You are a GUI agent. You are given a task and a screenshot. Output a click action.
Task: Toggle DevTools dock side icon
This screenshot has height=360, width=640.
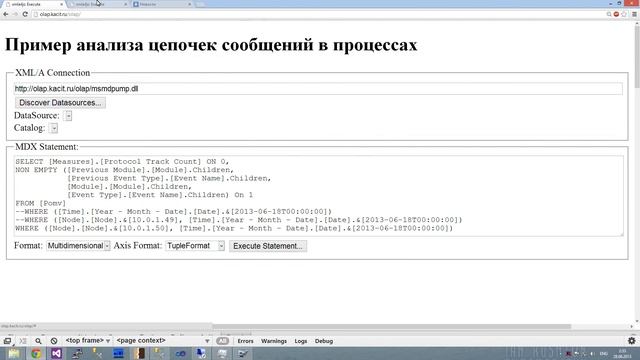click(7, 341)
